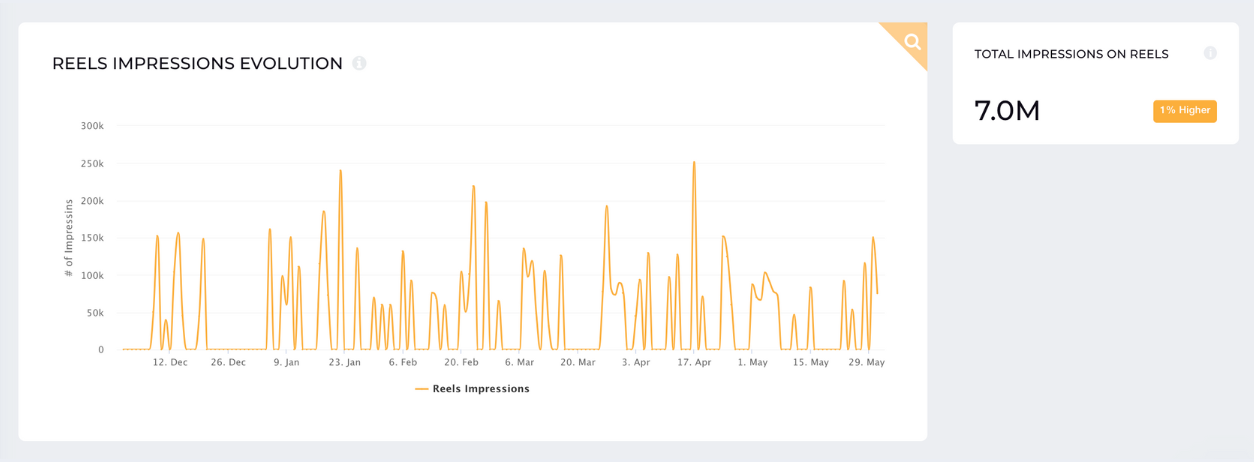The height and width of the screenshot is (462, 1254).
Task: Click the Reels Impressions Evolution title
Action: (197, 63)
